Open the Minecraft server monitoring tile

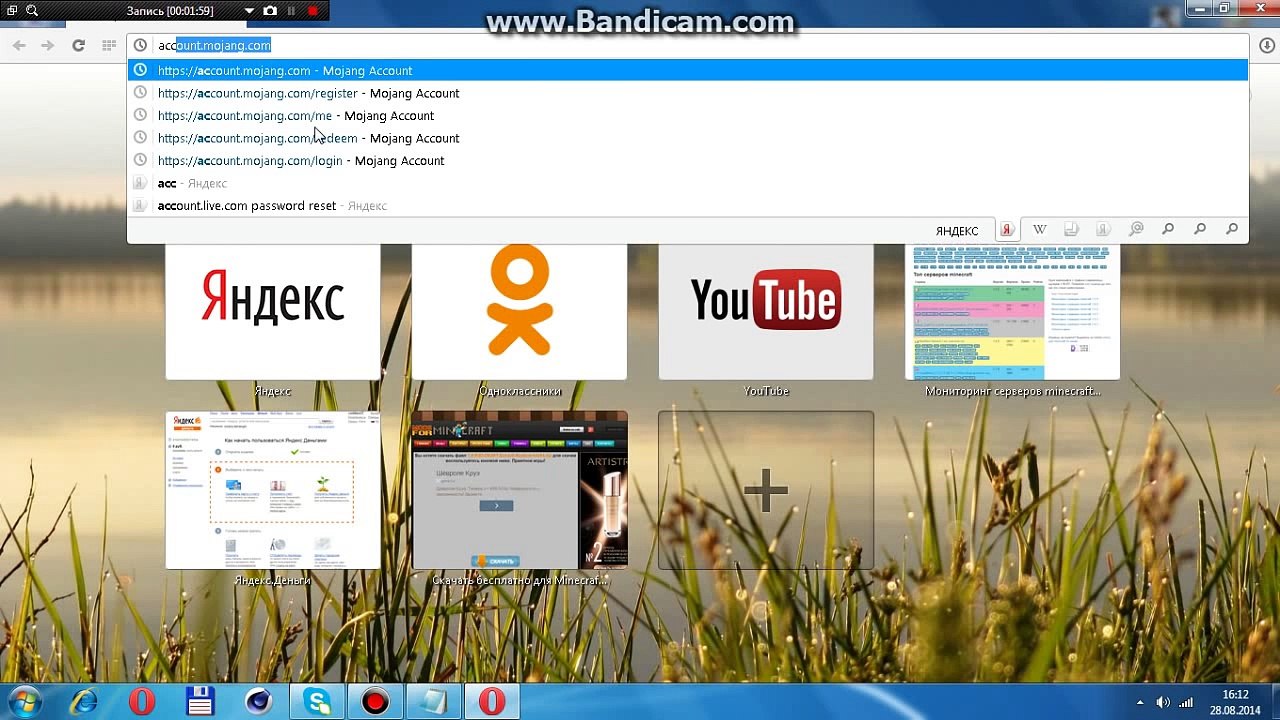(x=1012, y=312)
